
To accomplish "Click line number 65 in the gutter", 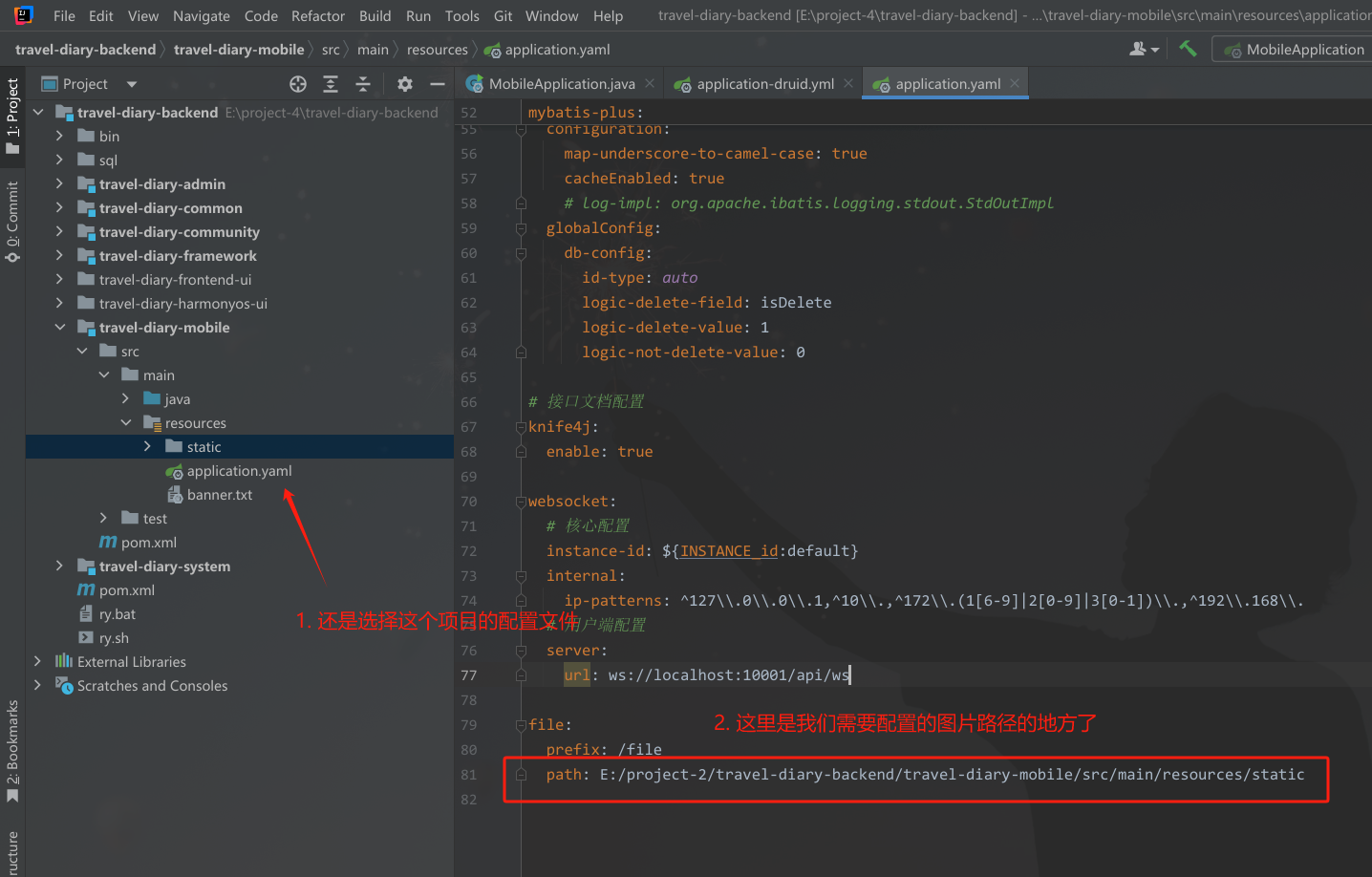I will click(468, 377).
